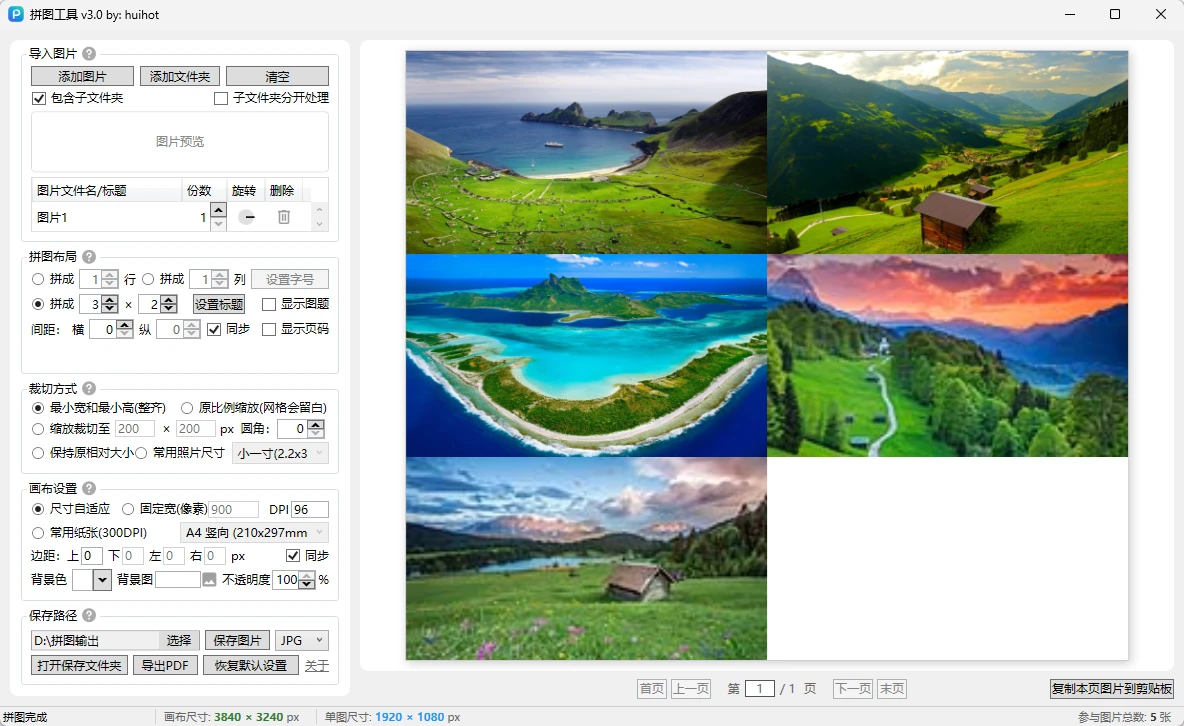
Task: Select the 缩放裁切至 radio option
Action: 38,429
